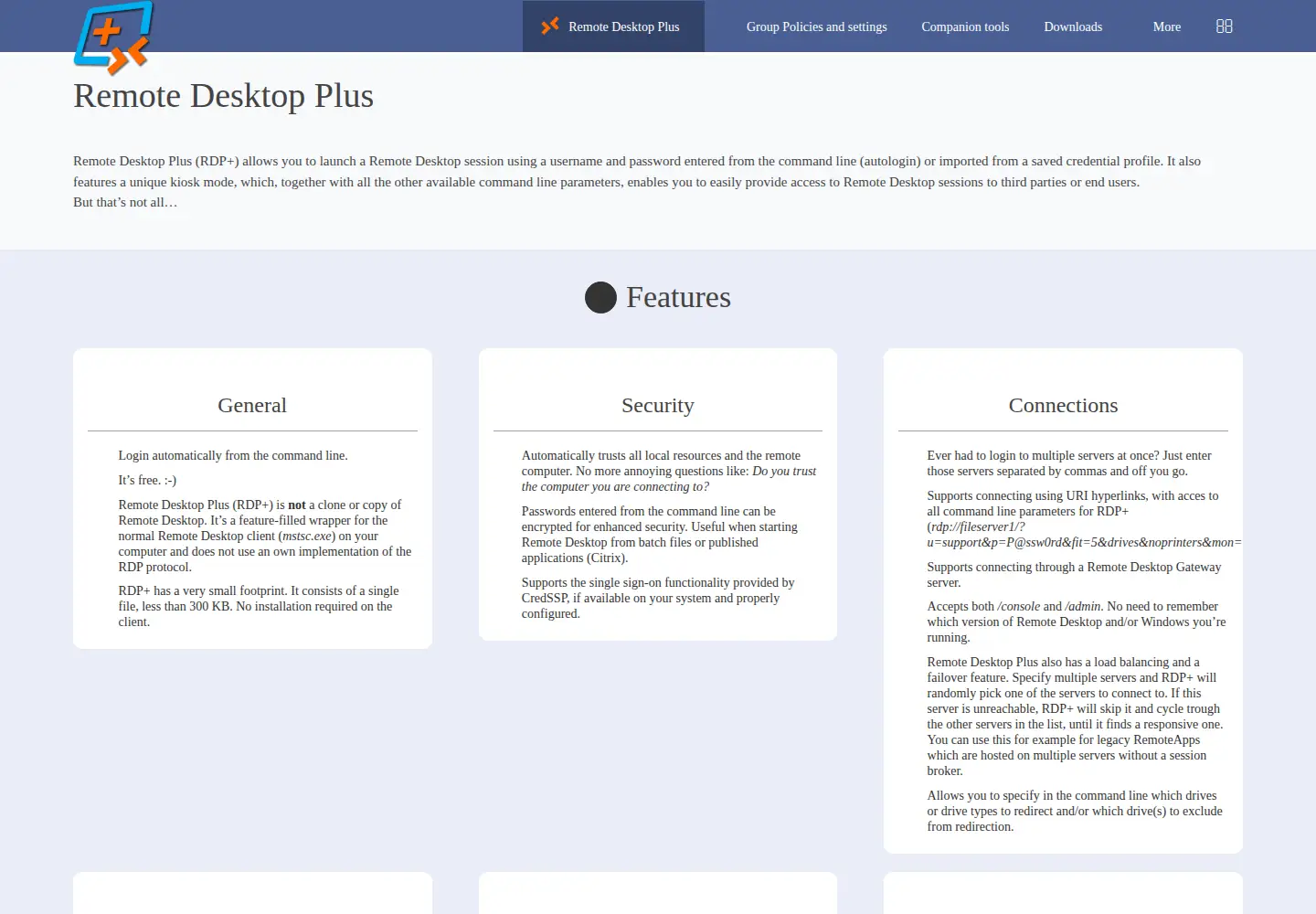The image size is (1316, 914).
Task: Click the dark circle icon beside Features
Action: click(x=600, y=297)
